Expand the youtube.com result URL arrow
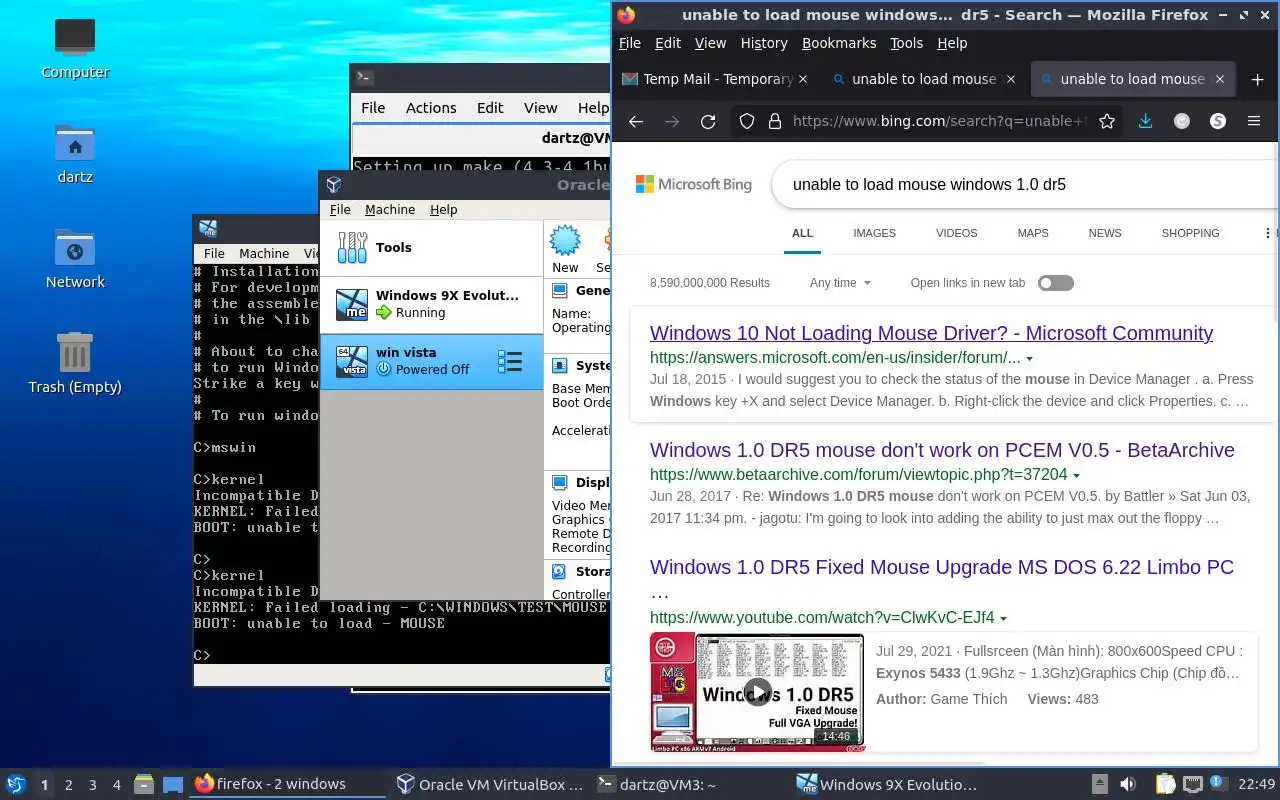The image size is (1280, 800). [1003, 618]
